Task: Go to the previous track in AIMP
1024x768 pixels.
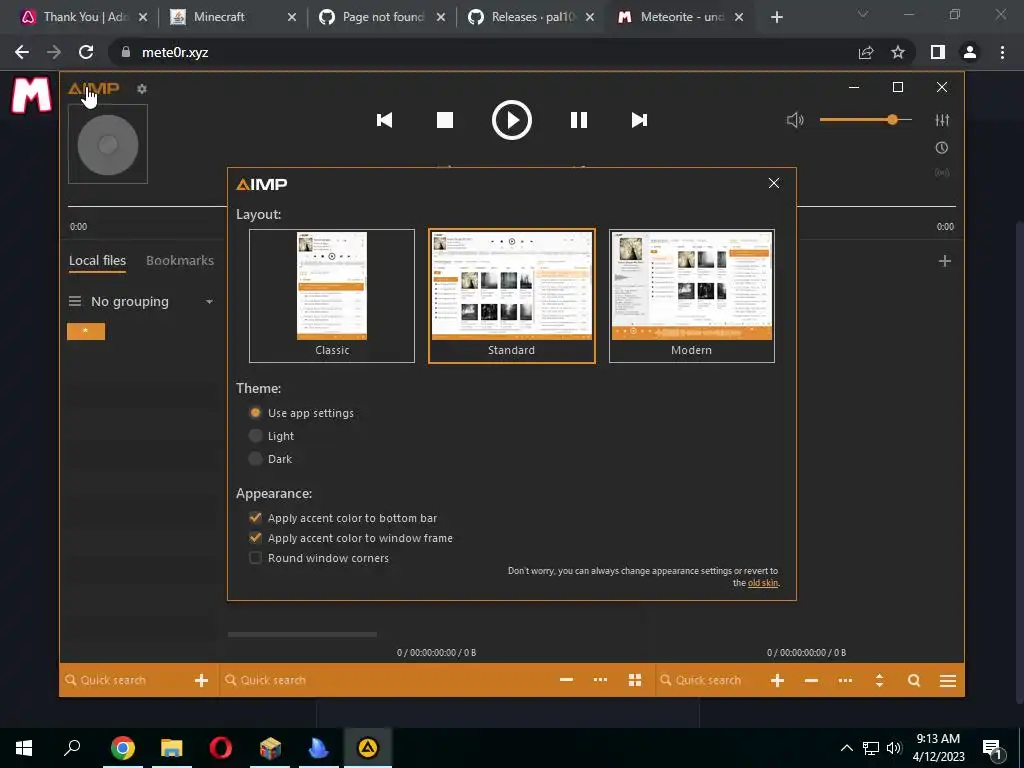Action: (x=385, y=120)
